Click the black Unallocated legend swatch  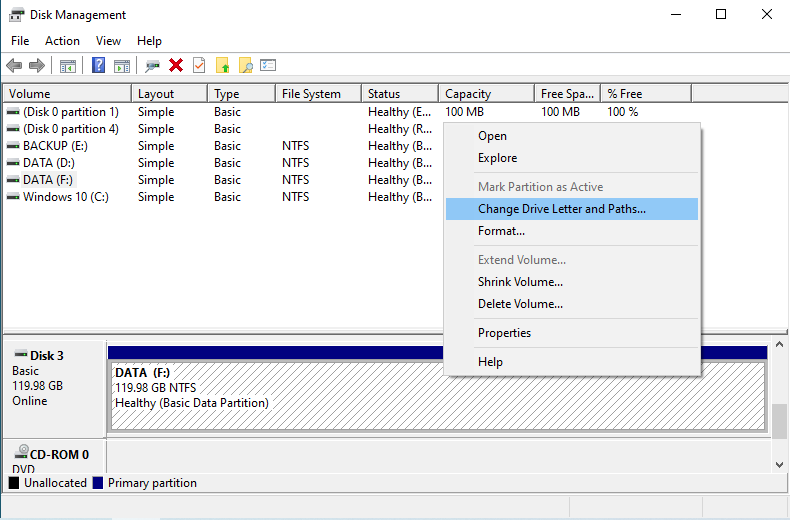14,483
